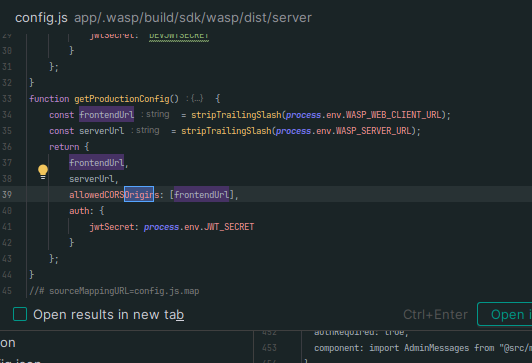
Task: Click stripTrailingSlash call on line 34
Action: tap(236, 115)
